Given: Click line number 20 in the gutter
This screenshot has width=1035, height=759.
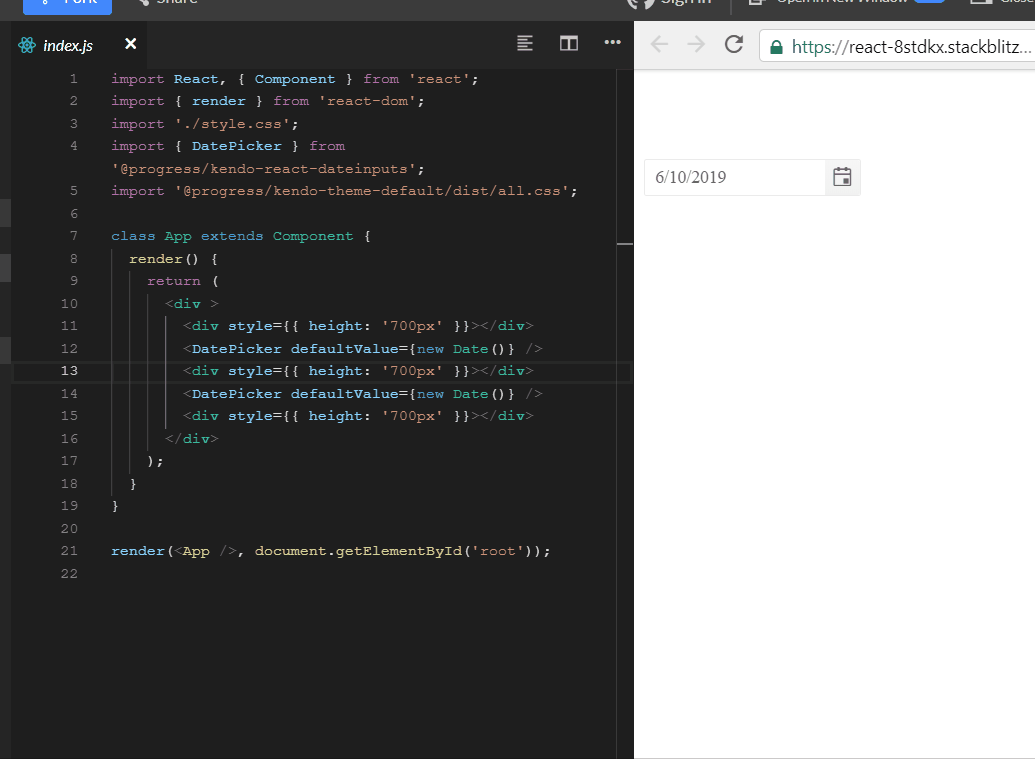Looking at the screenshot, I should click(x=69, y=529).
